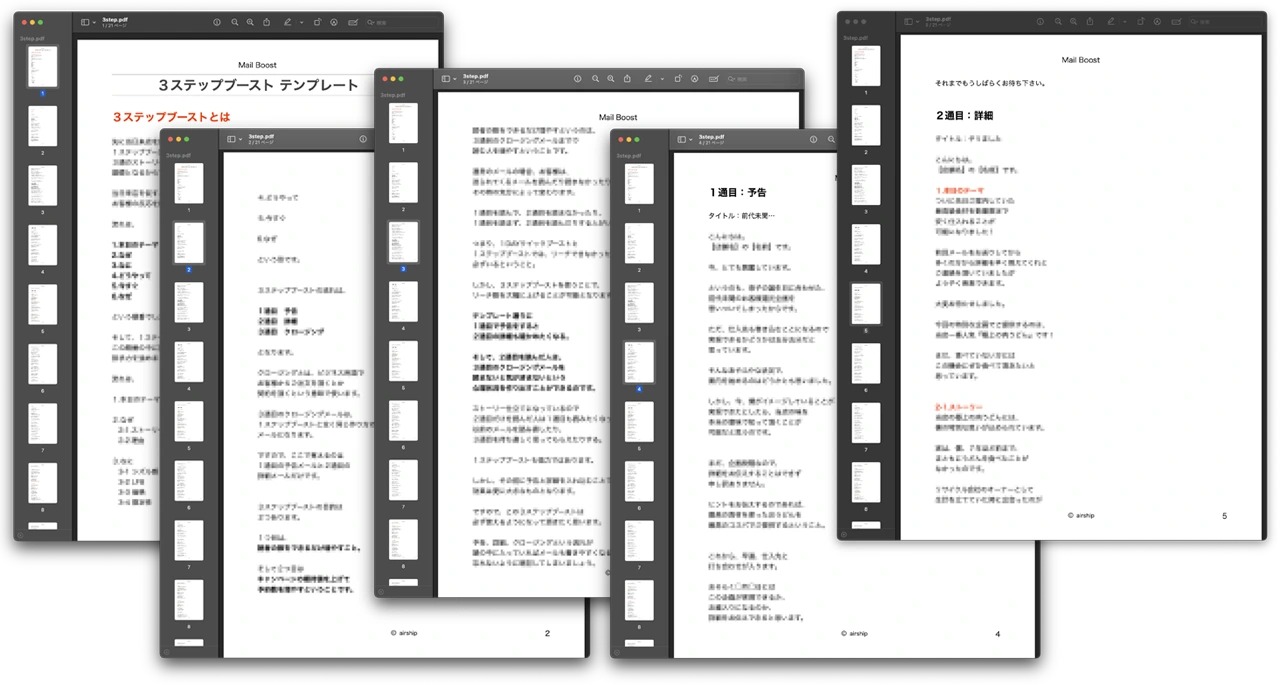Zoom in on the page 1/21 window

[x=250, y=22]
